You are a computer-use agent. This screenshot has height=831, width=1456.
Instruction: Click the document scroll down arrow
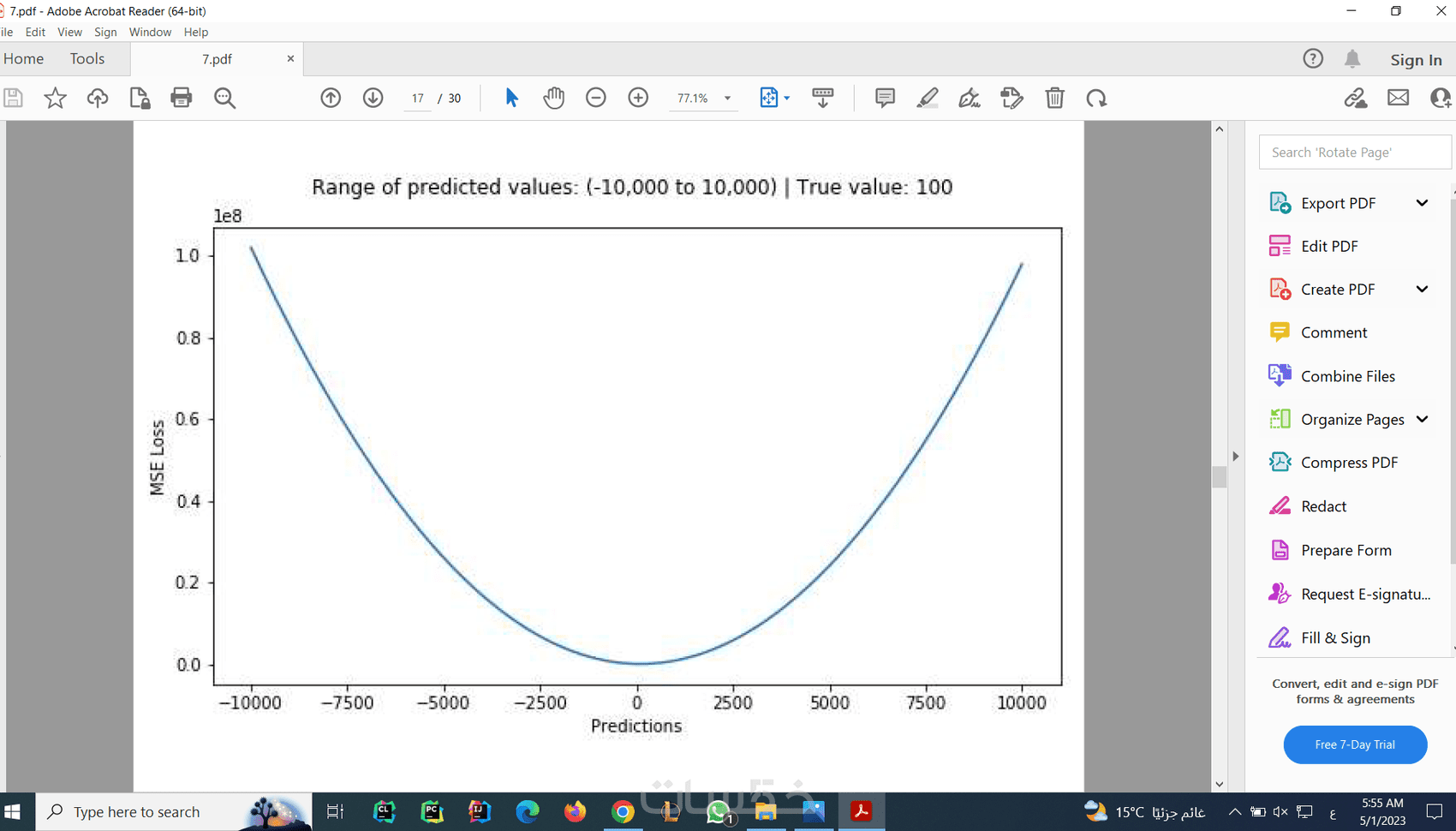click(1220, 784)
